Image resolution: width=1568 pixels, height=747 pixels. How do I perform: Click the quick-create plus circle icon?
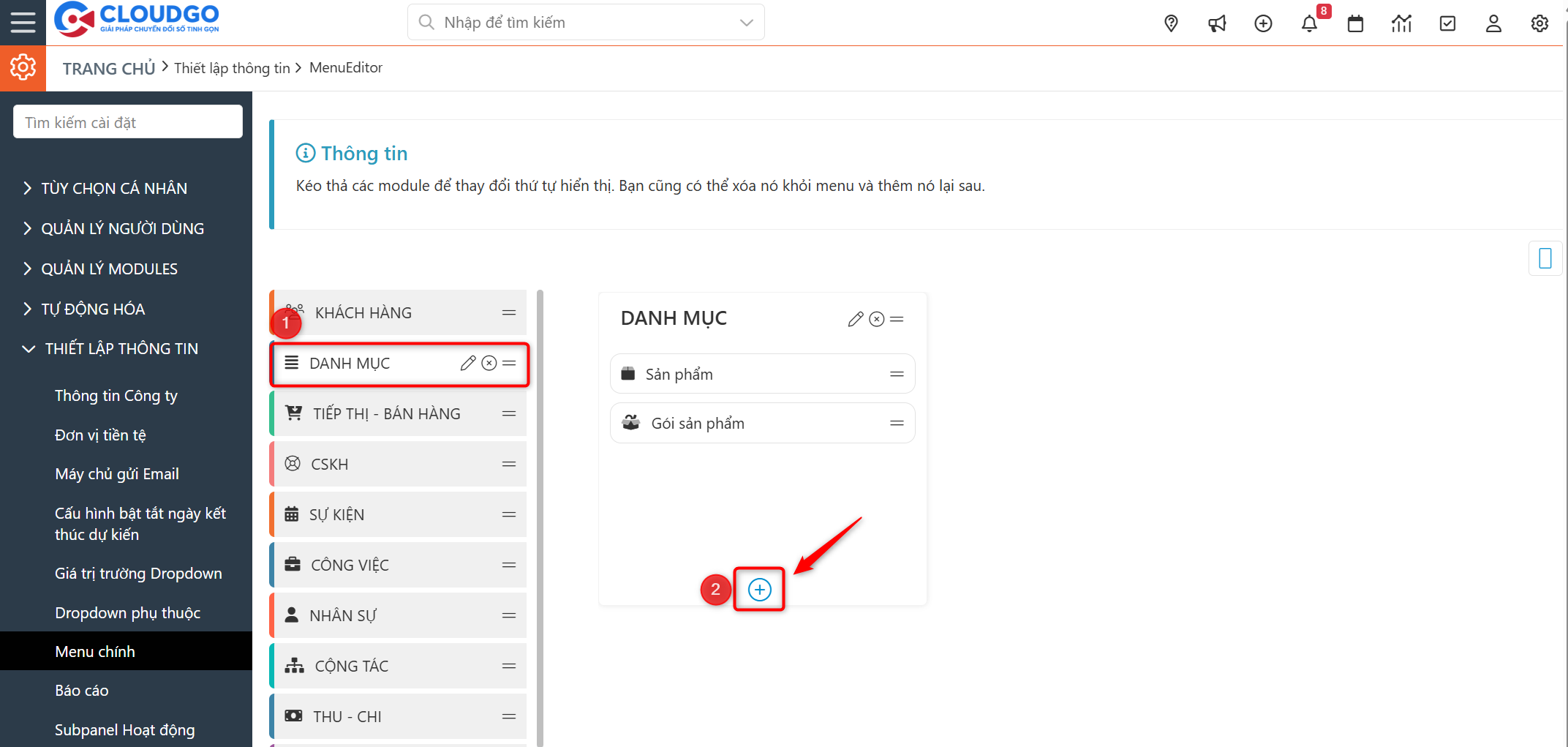1264,23
